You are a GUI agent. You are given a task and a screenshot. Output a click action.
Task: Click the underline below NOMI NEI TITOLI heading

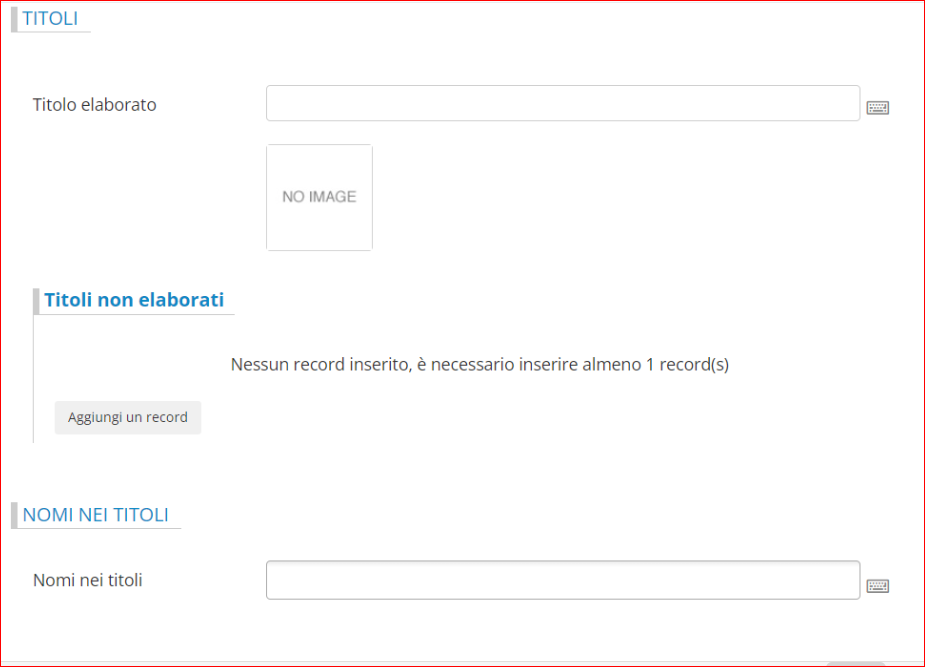coord(100,528)
